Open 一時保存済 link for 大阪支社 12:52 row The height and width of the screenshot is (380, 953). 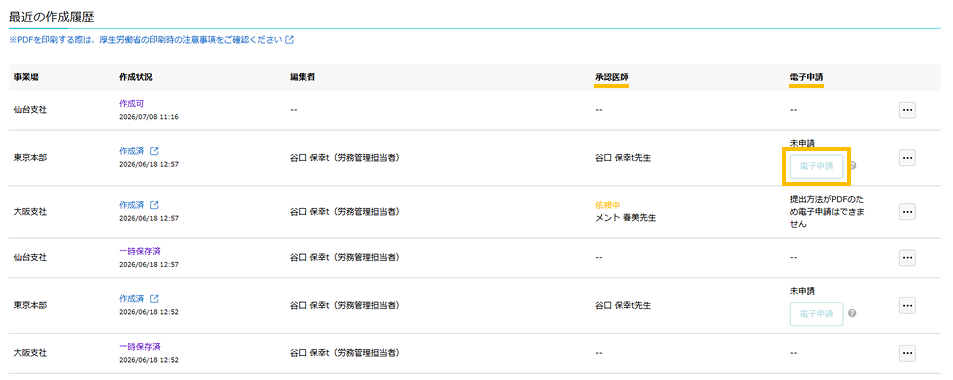tap(140, 347)
